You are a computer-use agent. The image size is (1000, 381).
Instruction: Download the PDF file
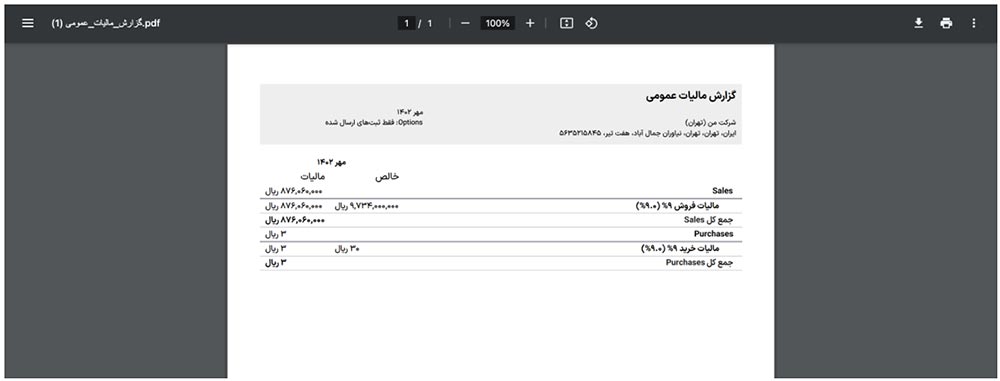(x=918, y=23)
